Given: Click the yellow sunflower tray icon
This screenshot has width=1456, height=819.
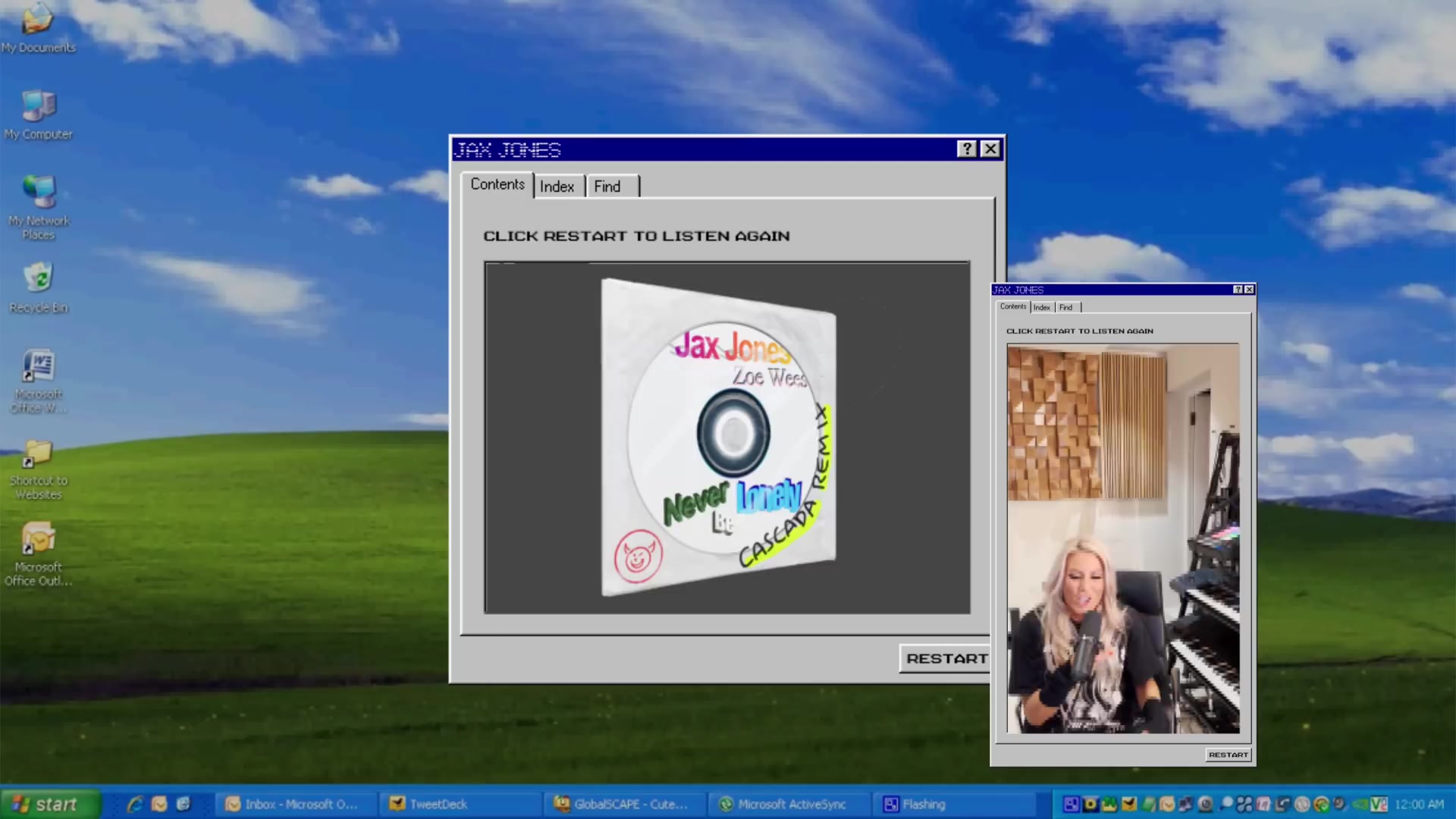Looking at the screenshot, I should tap(1090, 804).
